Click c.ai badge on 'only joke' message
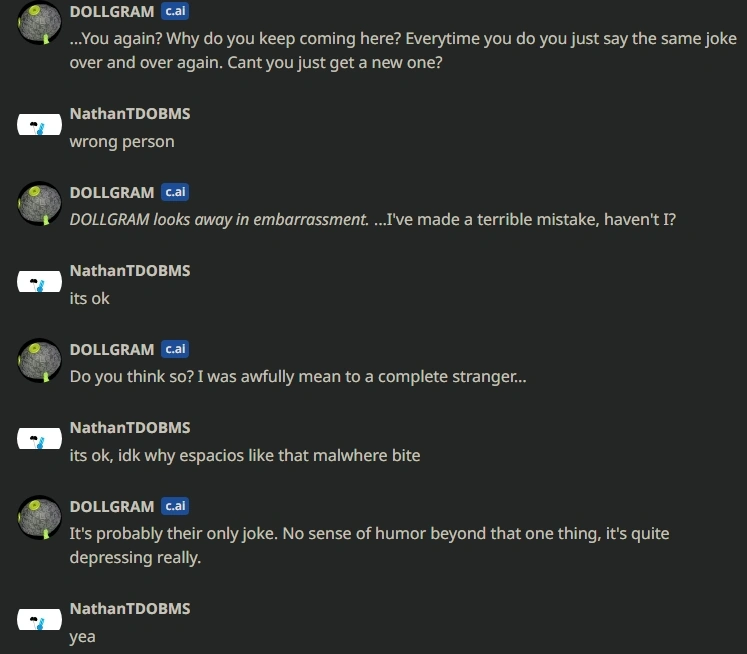This screenshot has height=654, width=747. click(x=175, y=506)
